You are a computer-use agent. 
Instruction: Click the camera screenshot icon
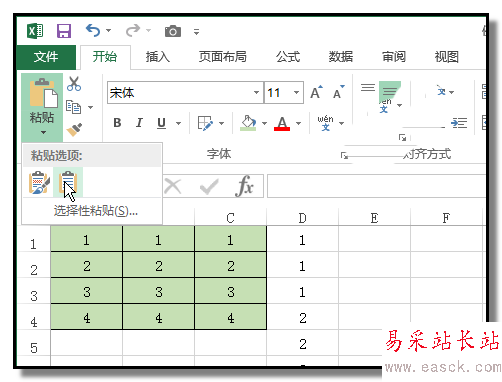(173, 31)
